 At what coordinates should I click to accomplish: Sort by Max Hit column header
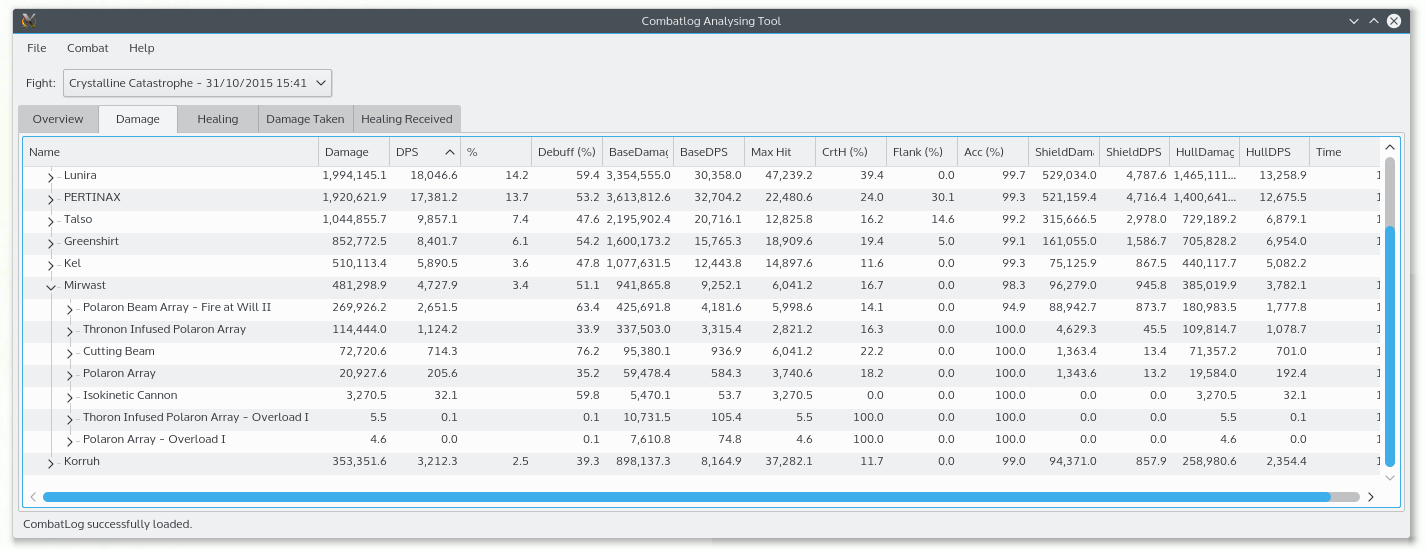click(780, 152)
